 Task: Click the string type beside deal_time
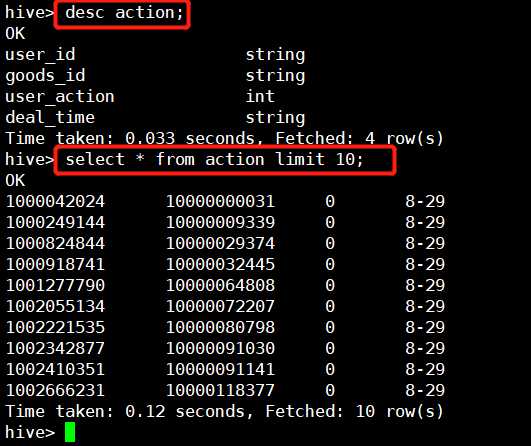(x=275, y=118)
